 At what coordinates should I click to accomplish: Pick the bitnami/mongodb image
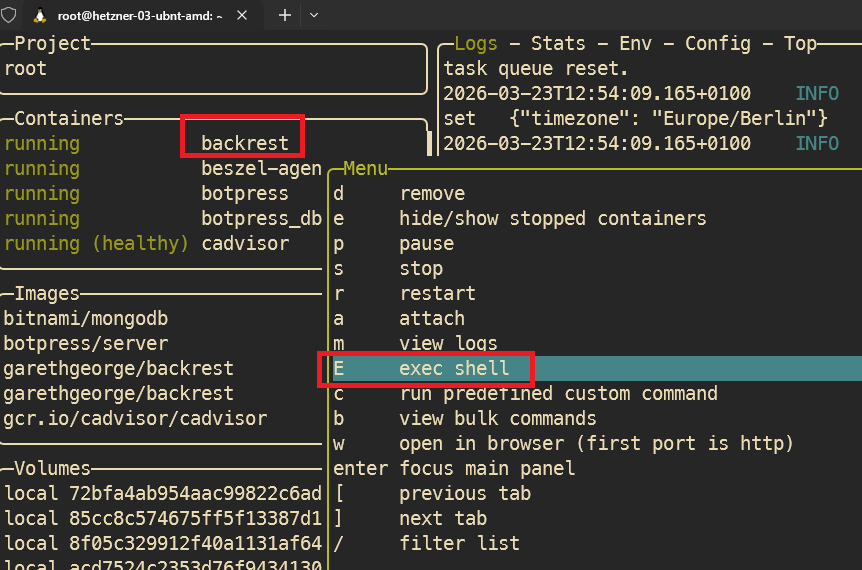[x=86, y=318]
